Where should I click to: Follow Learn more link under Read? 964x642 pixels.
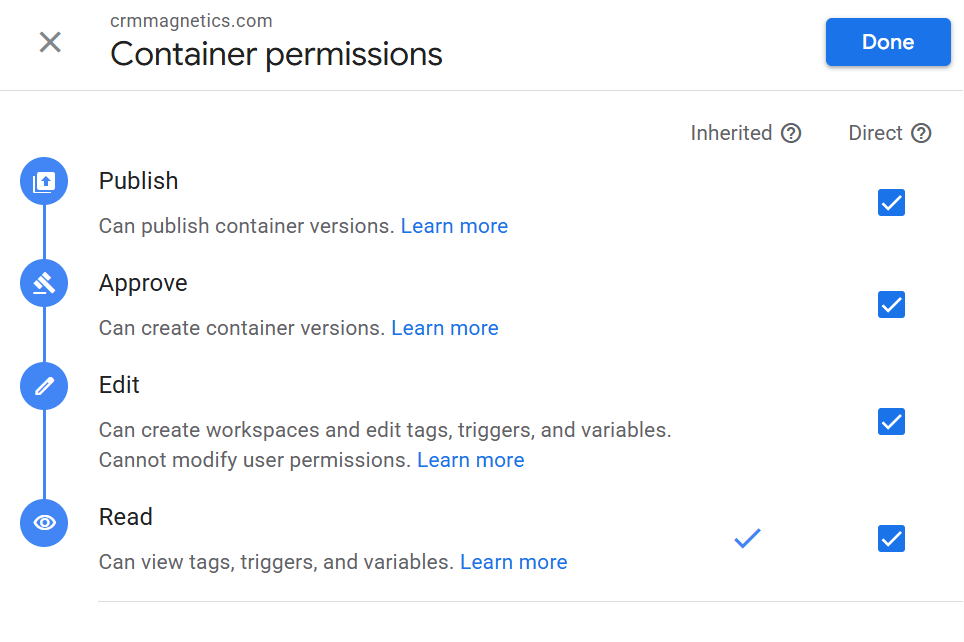(514, 562)
